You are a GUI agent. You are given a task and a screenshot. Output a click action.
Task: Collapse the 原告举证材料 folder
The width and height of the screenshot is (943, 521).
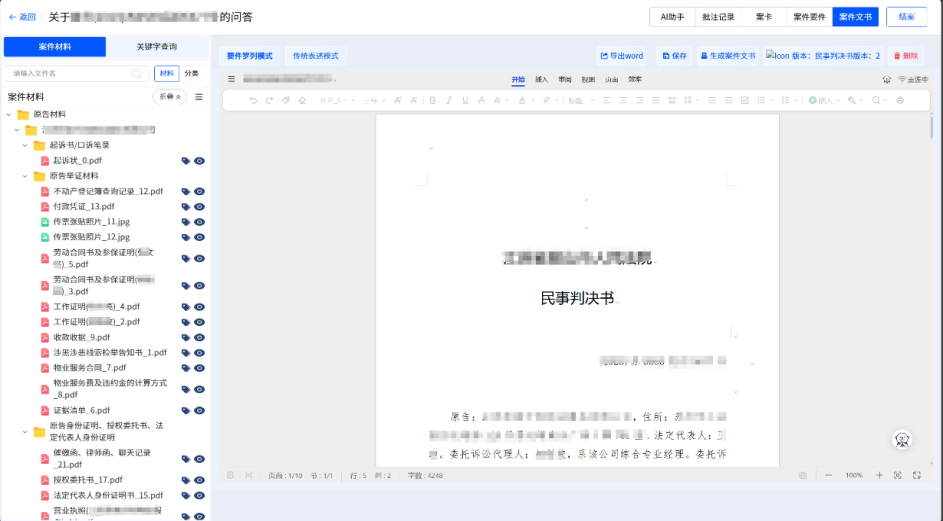(x=25, y=176)
